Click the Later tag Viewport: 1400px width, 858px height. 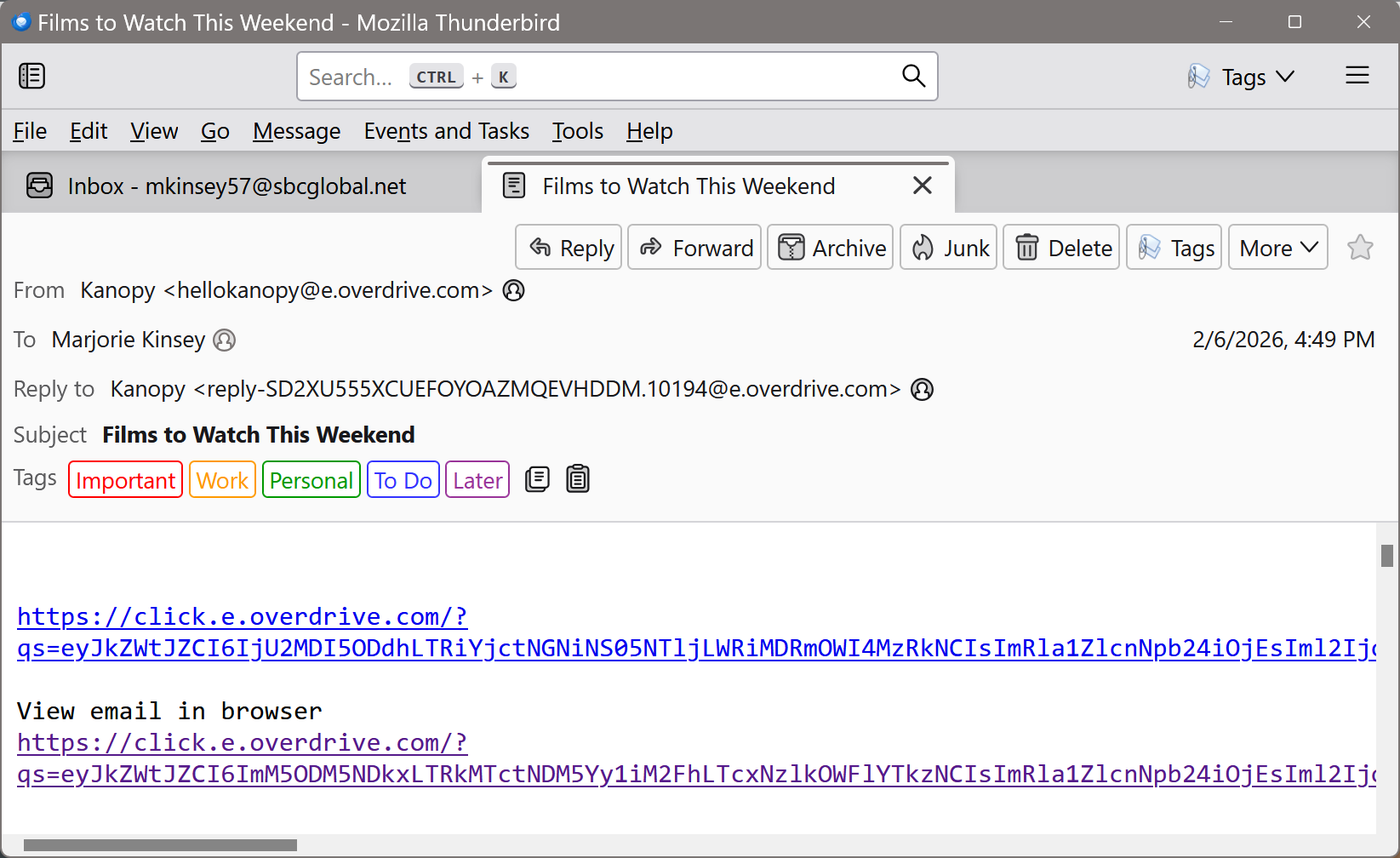[x=477, y=480]
